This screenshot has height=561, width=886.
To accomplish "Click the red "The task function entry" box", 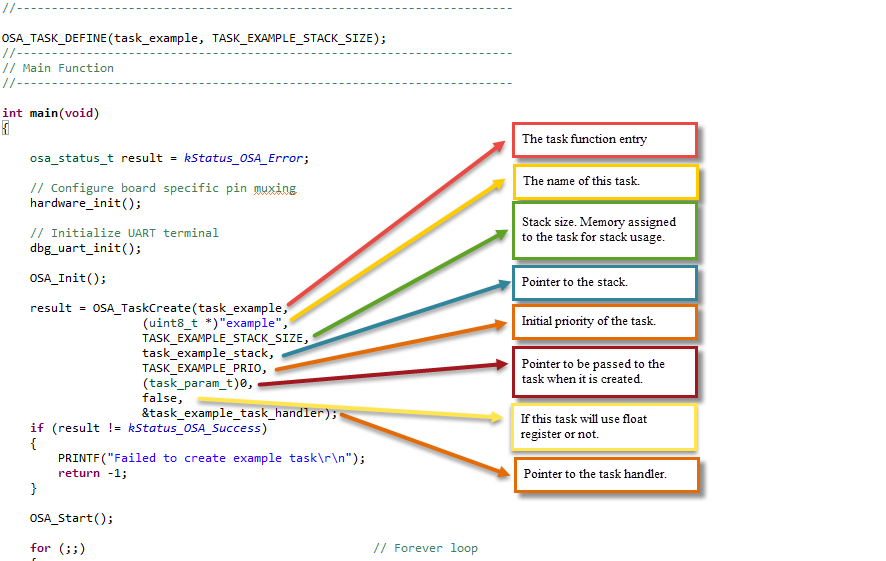I will tap(605, 140).
